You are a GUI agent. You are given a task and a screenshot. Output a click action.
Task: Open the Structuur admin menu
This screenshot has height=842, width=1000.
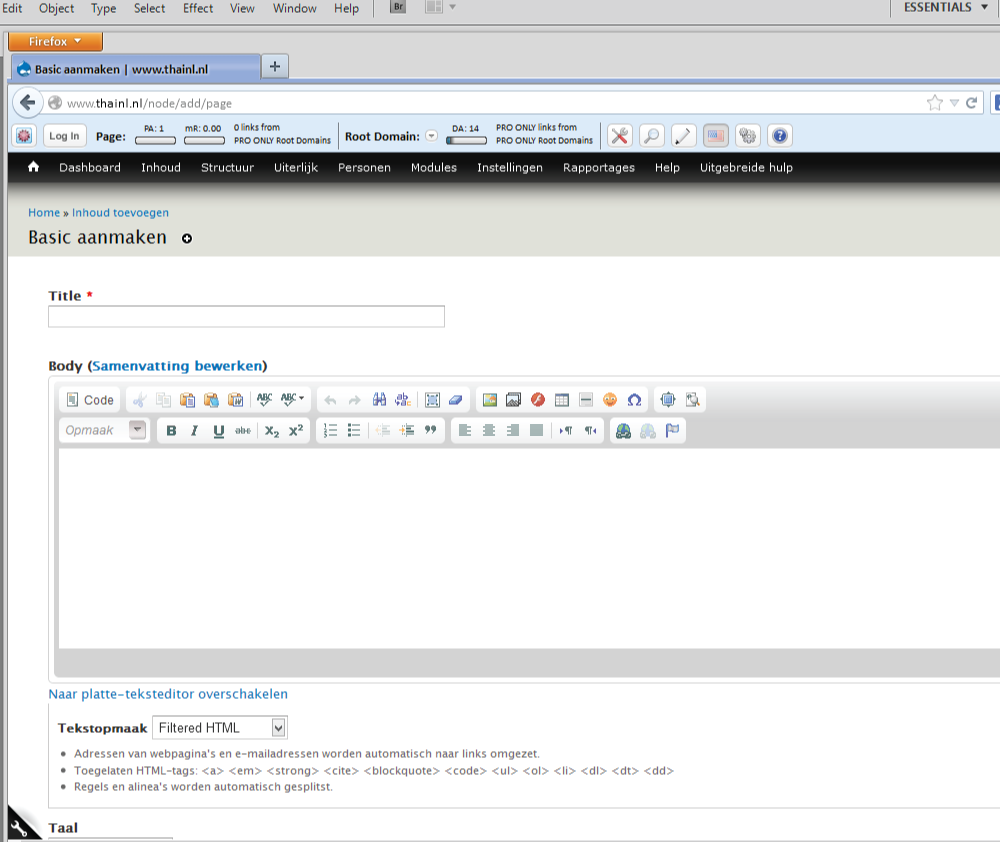(227, 168)
